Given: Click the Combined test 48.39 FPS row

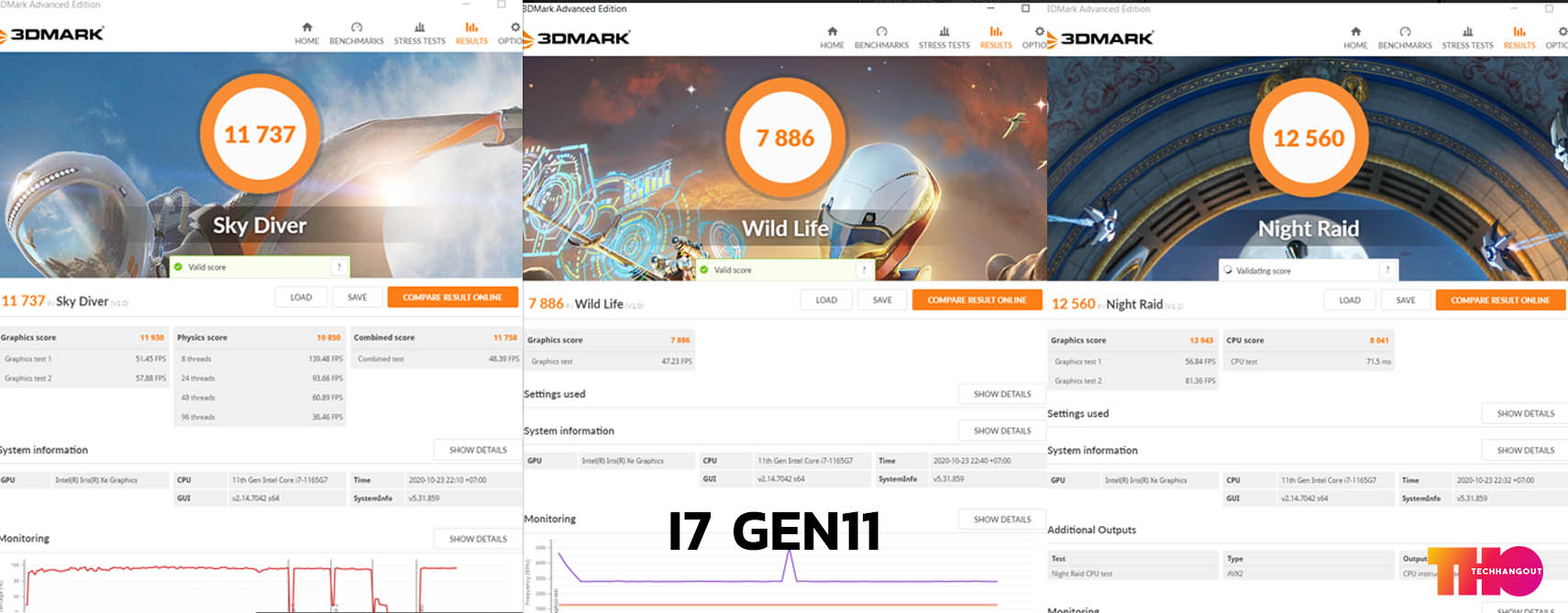Looking at the screenshot, I should 437,359.
